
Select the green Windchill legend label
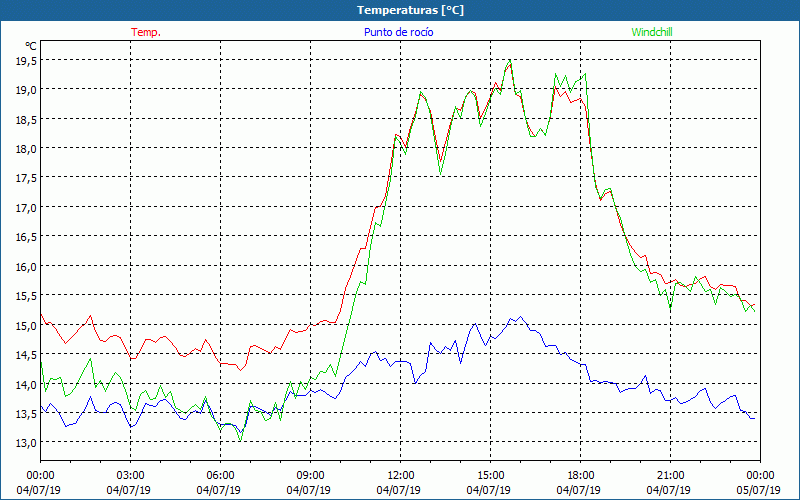(x=652, y=32)
